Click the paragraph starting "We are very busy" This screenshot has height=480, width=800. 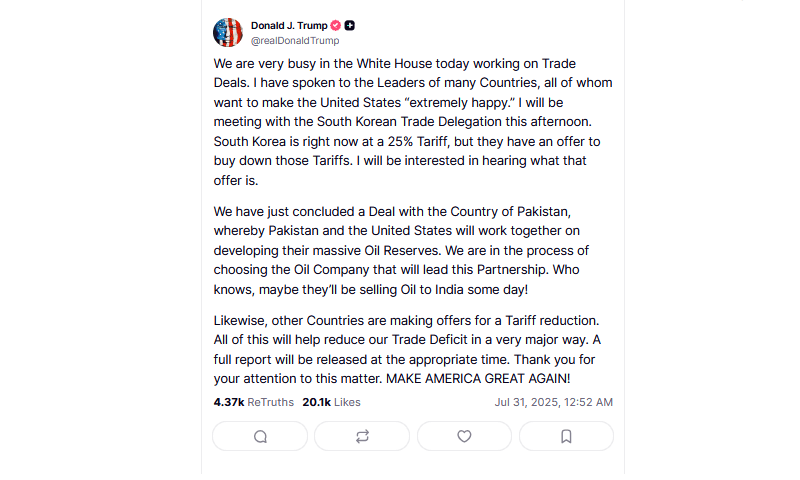click(x=412, y=121)
